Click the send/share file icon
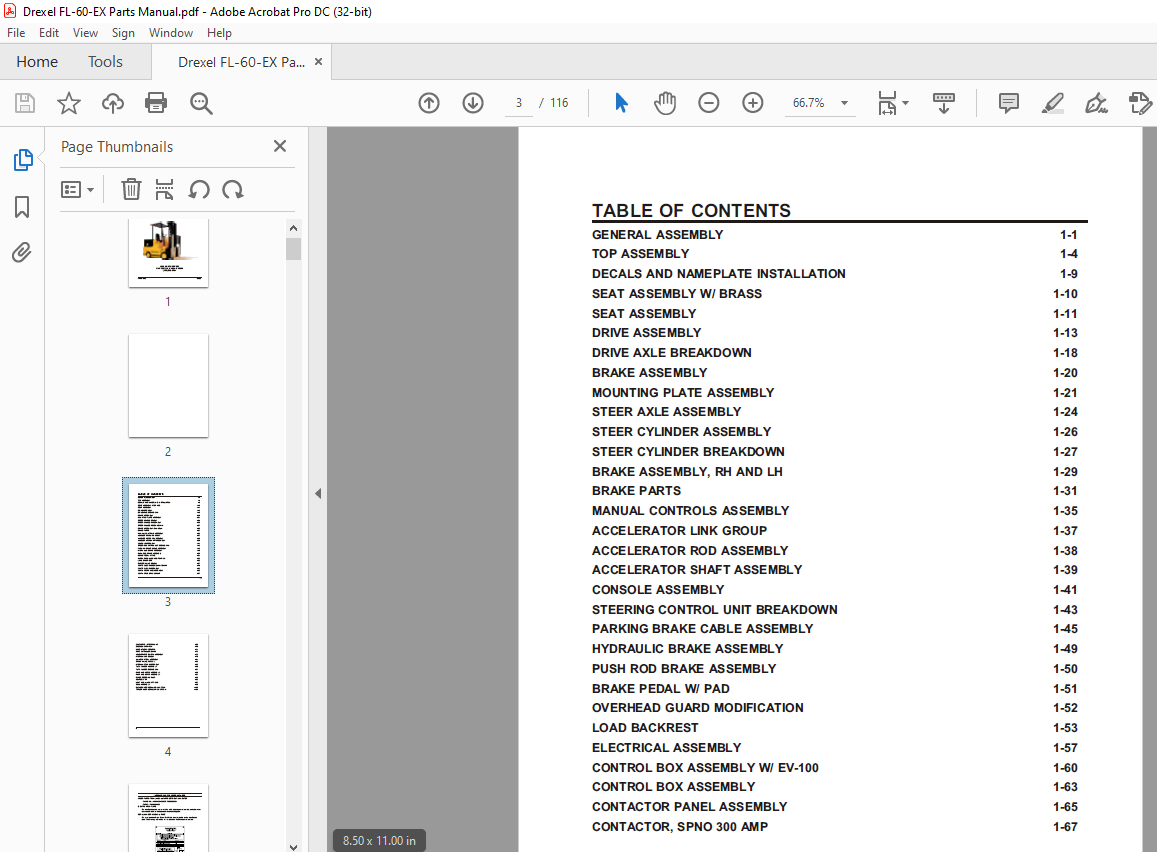Viewport: 1157px width, 852px height. pos(1140,103)
